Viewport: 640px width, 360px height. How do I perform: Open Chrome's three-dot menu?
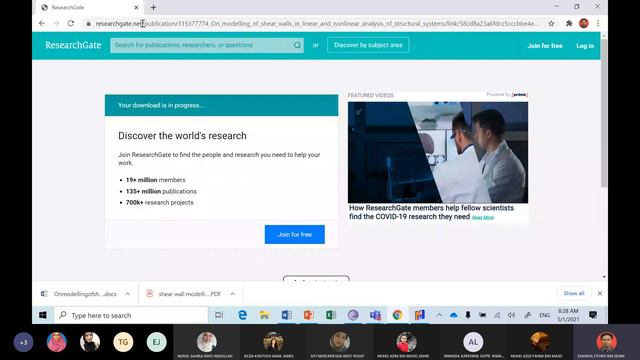pyautogui.click(x=598, y=24)
